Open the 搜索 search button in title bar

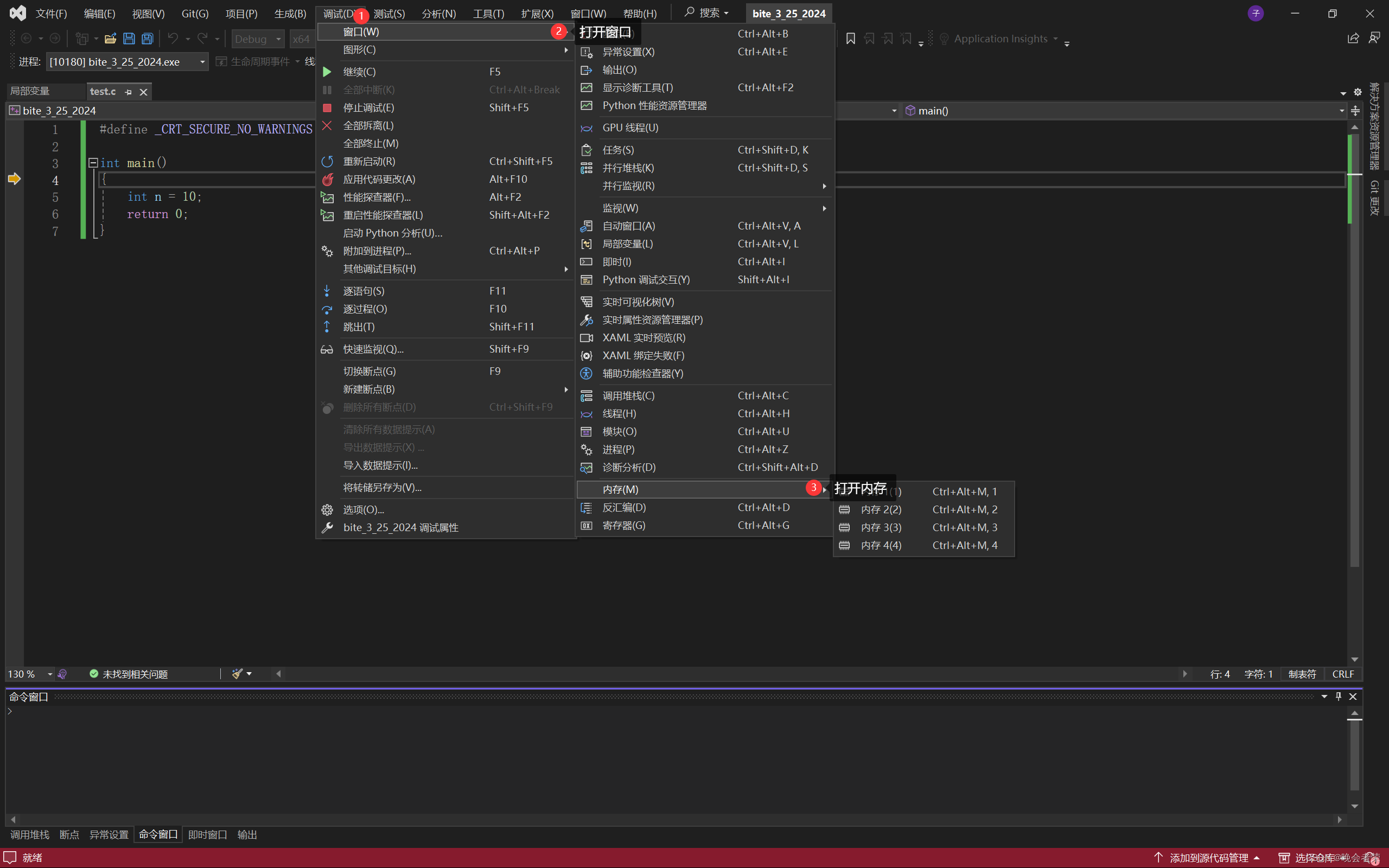(x=707, y=12)
